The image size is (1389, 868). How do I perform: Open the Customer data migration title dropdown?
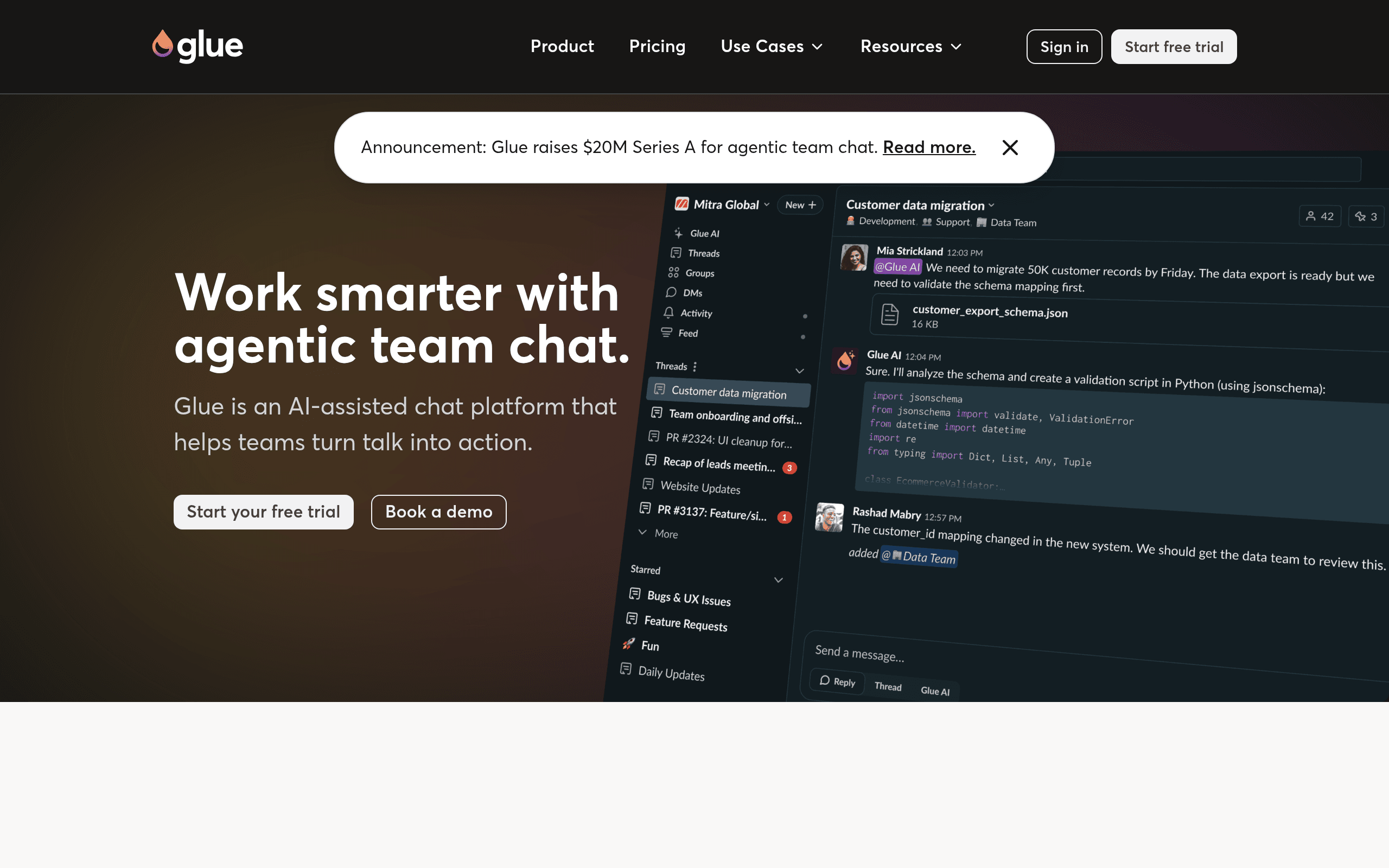[991, 205]
